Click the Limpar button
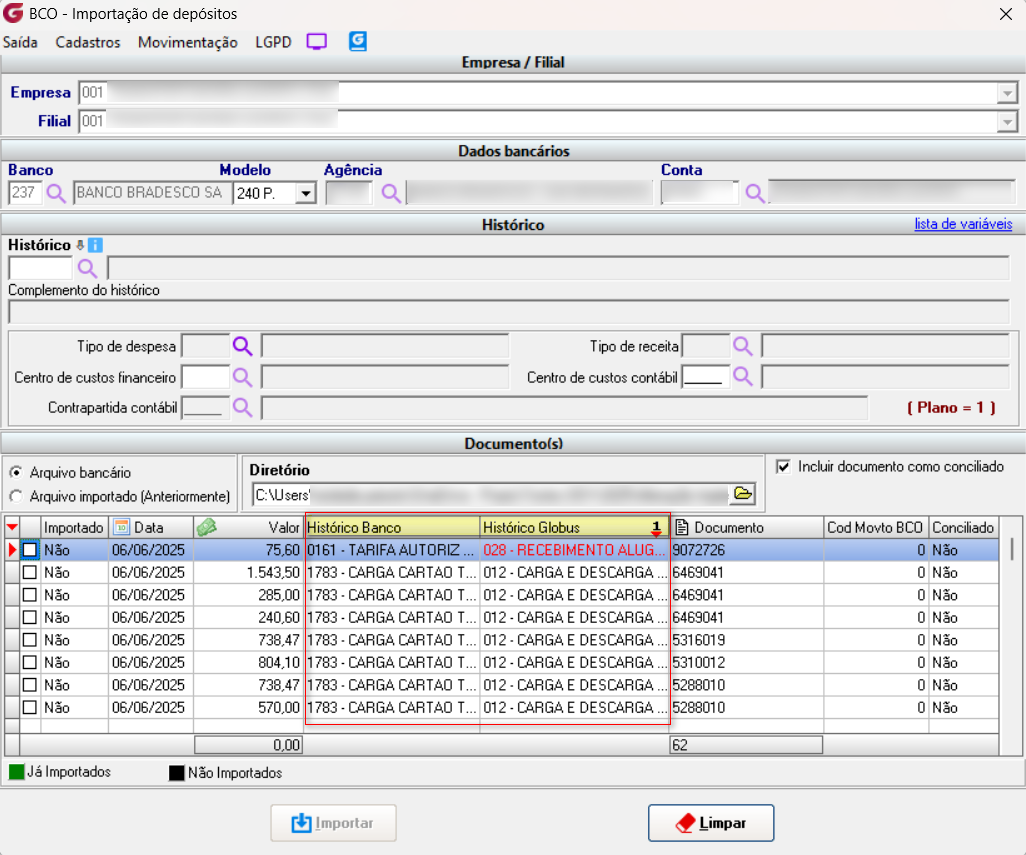The width and height of the screenshot is (1026, 855). [711, 823]
